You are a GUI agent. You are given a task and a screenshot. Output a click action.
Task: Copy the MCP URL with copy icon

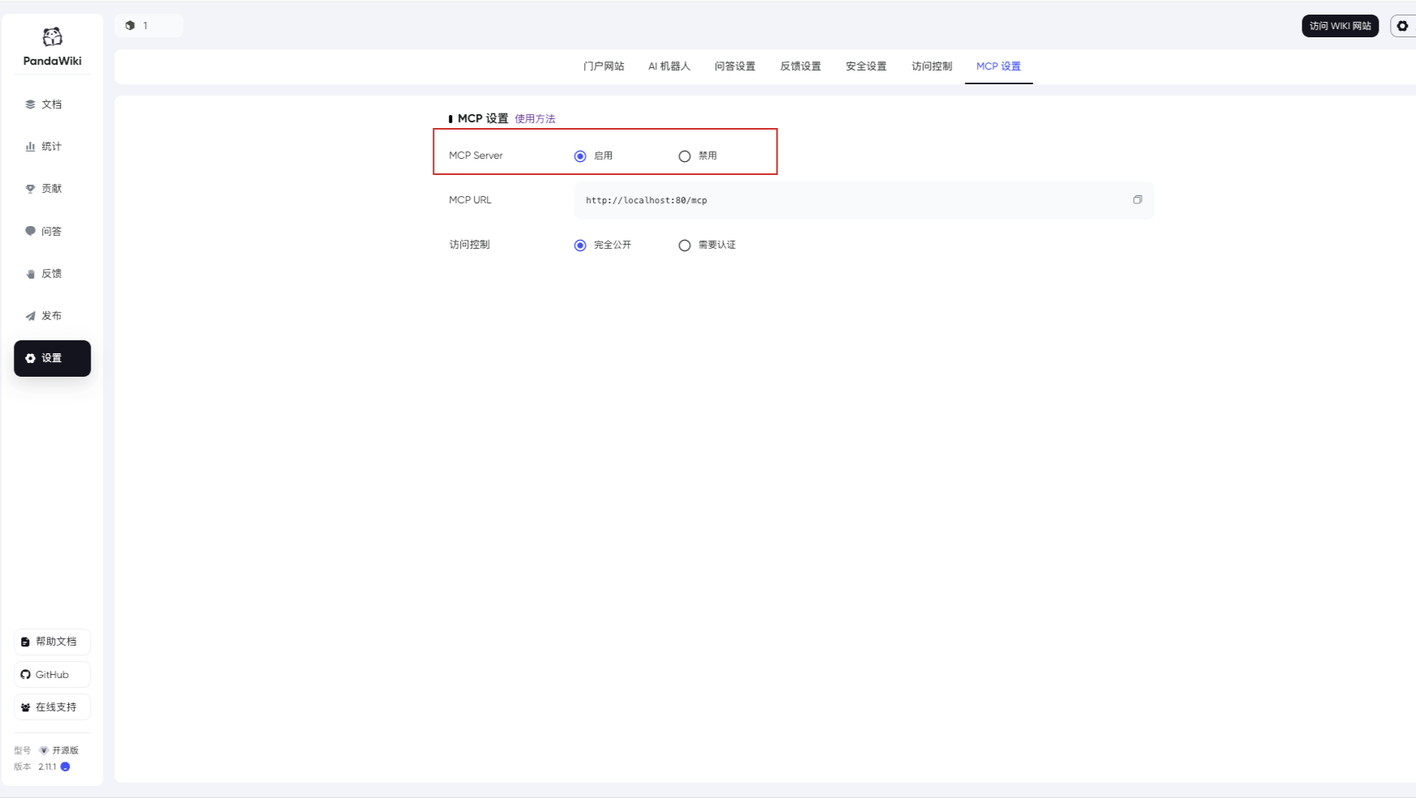pyautogui.click(x=1137, y=200)
